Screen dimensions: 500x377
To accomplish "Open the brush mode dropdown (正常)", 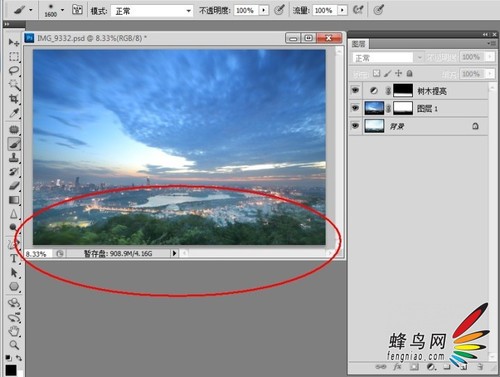I will coord(152,11).
